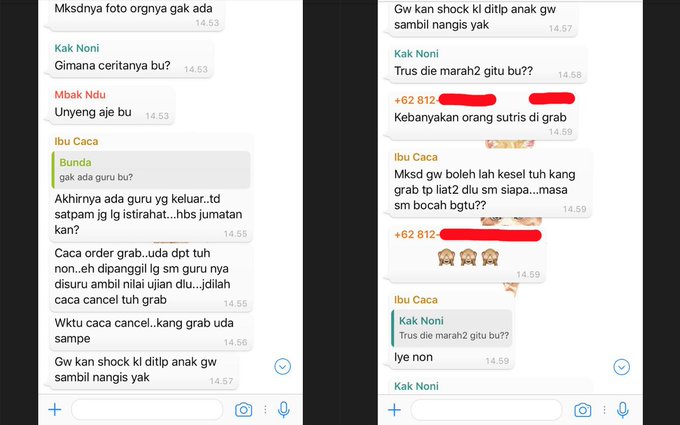Tap microphone icon in left chat
This screenshot has width=680, height=425.
click(284, 409)
